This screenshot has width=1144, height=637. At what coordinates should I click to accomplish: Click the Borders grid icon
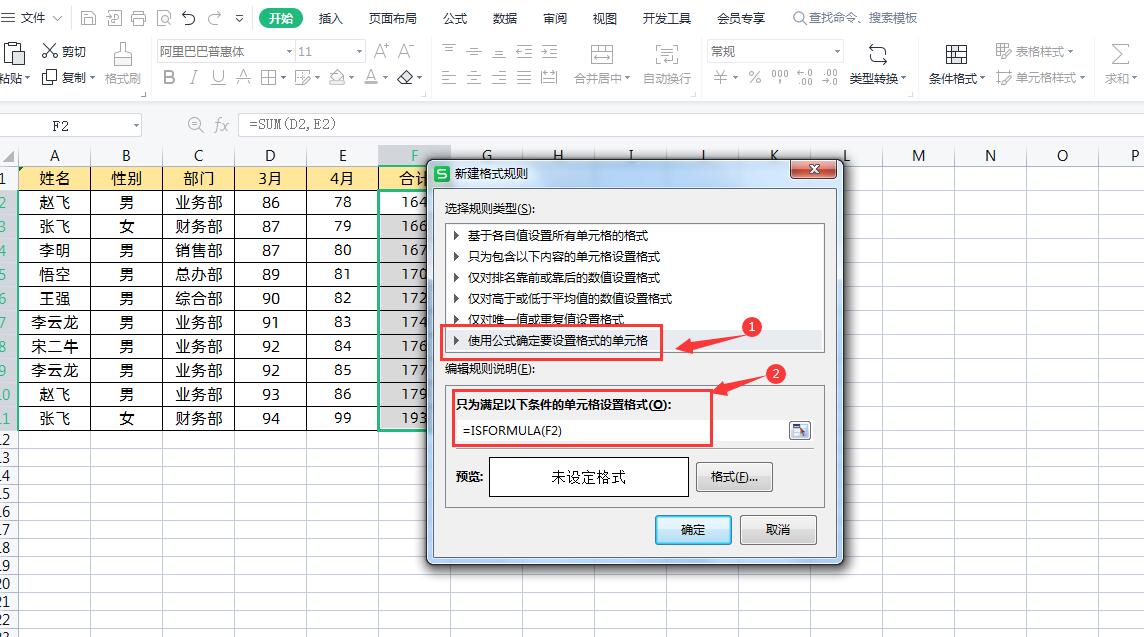pos(268,77)
